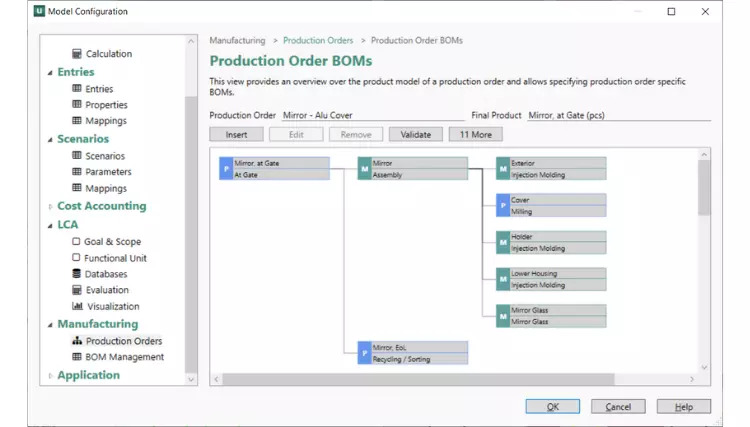The image size is (750, 427).
Task: Expand the Application section
Action: point(51,376)
